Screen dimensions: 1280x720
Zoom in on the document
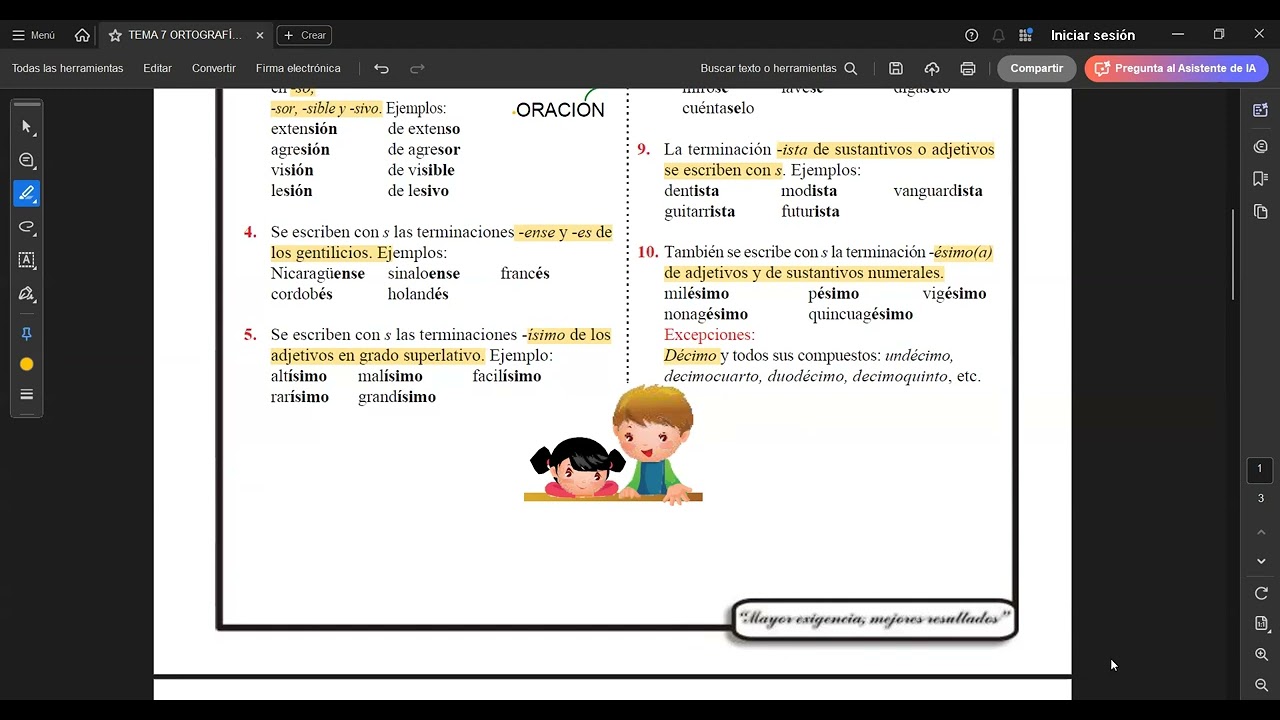point(1261,654)
